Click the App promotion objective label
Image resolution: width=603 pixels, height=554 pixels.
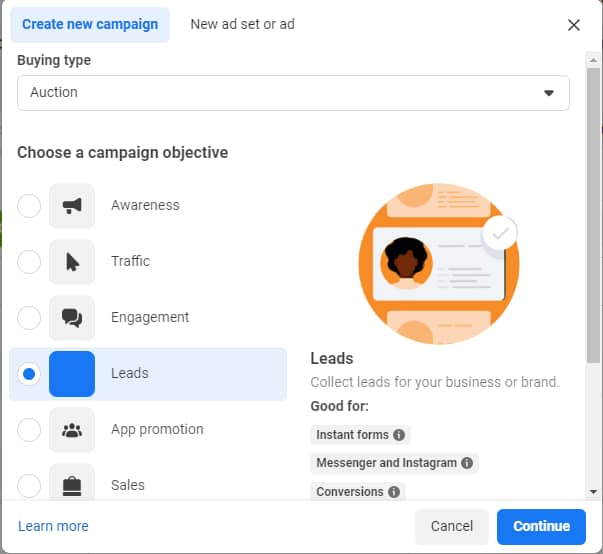pos(157,429)
